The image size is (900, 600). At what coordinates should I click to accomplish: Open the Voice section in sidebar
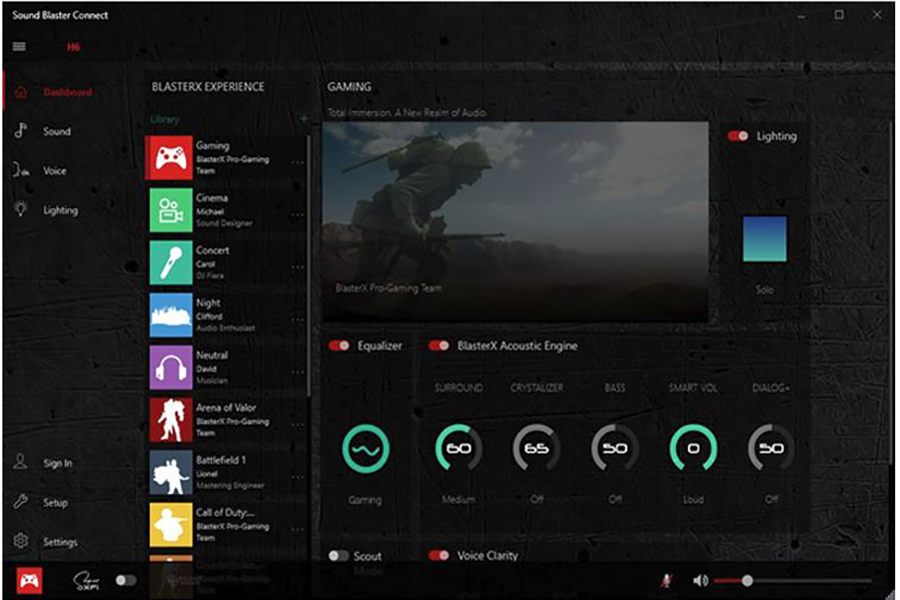[x=54, y=171]
